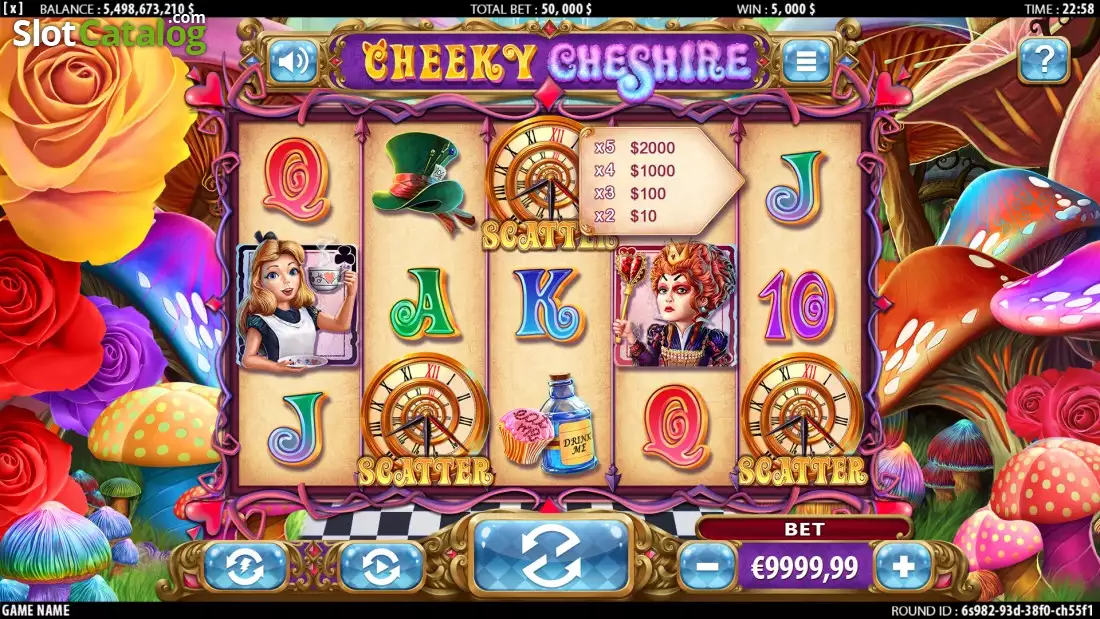Decrease the bet with the minus button
This screenshot has width=1100, height=619.
click(708, 566)
